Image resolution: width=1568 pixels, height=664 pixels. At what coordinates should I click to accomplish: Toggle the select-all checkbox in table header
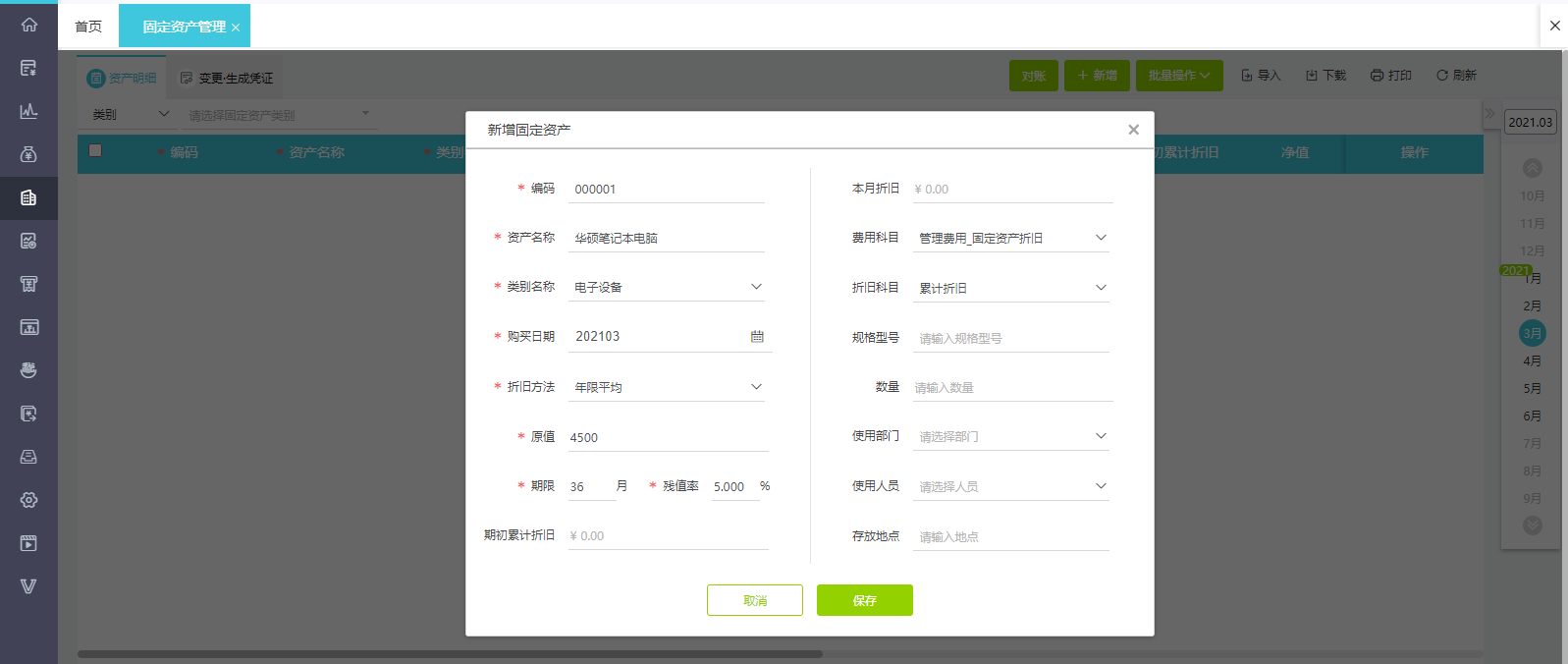point(95,151)
